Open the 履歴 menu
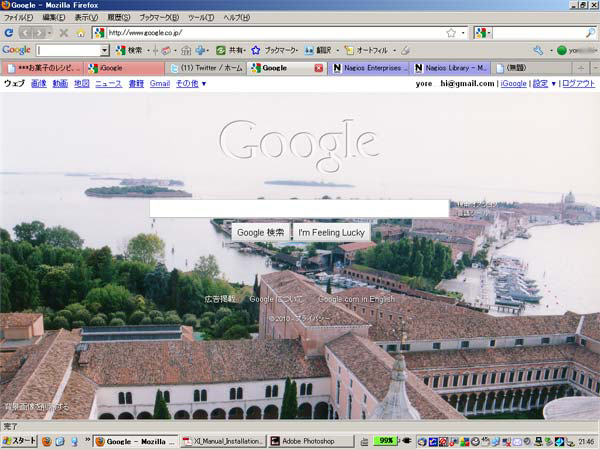 pyautogui.click(x=119, y=18)
